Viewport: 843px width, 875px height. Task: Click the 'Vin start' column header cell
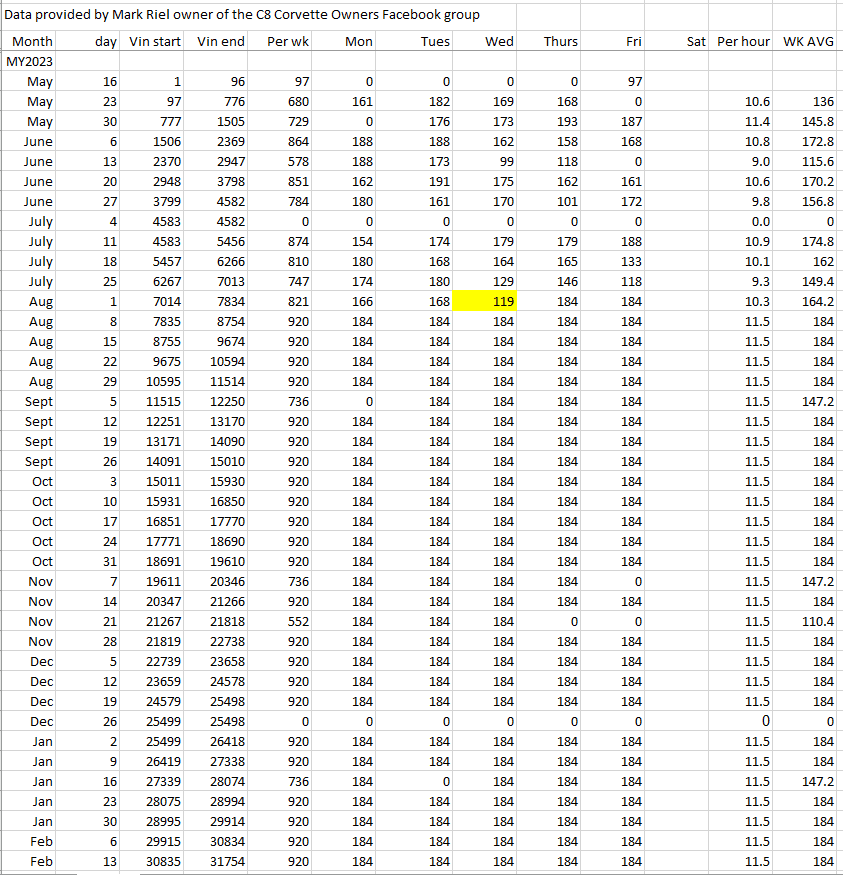(x=156, y=41)
